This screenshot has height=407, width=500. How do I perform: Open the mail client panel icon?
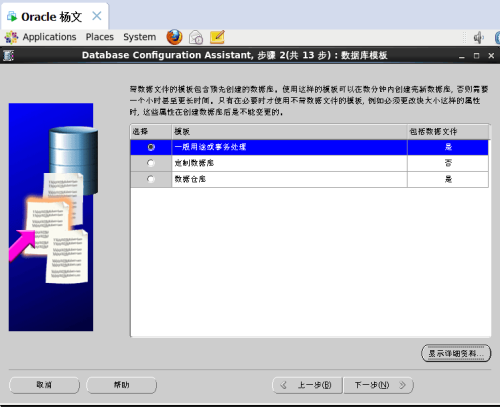[196, 37]
